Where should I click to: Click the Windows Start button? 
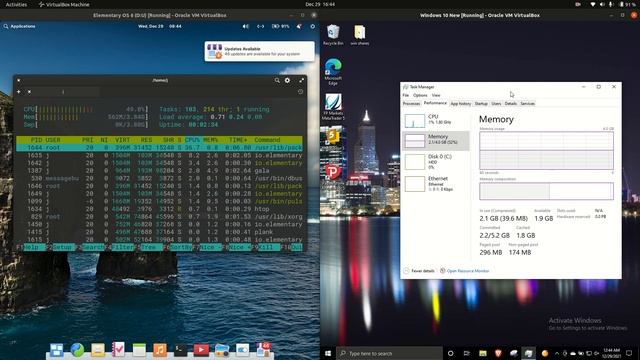pos(328,353)
